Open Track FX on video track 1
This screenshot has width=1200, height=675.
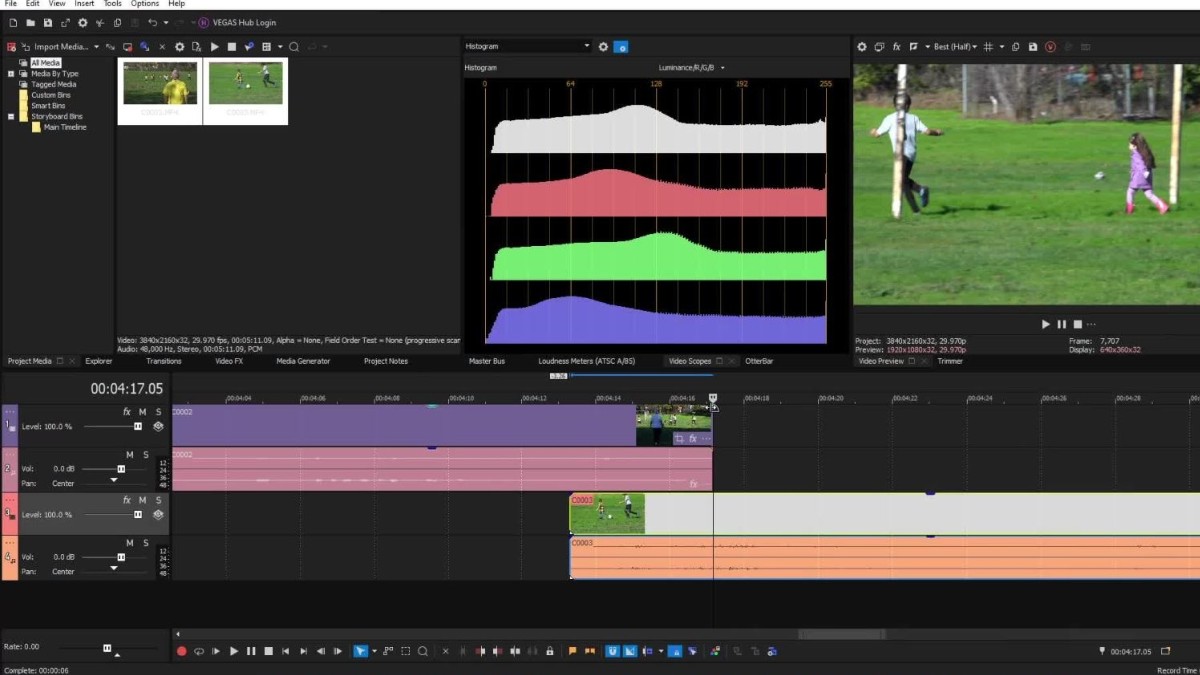127,412
